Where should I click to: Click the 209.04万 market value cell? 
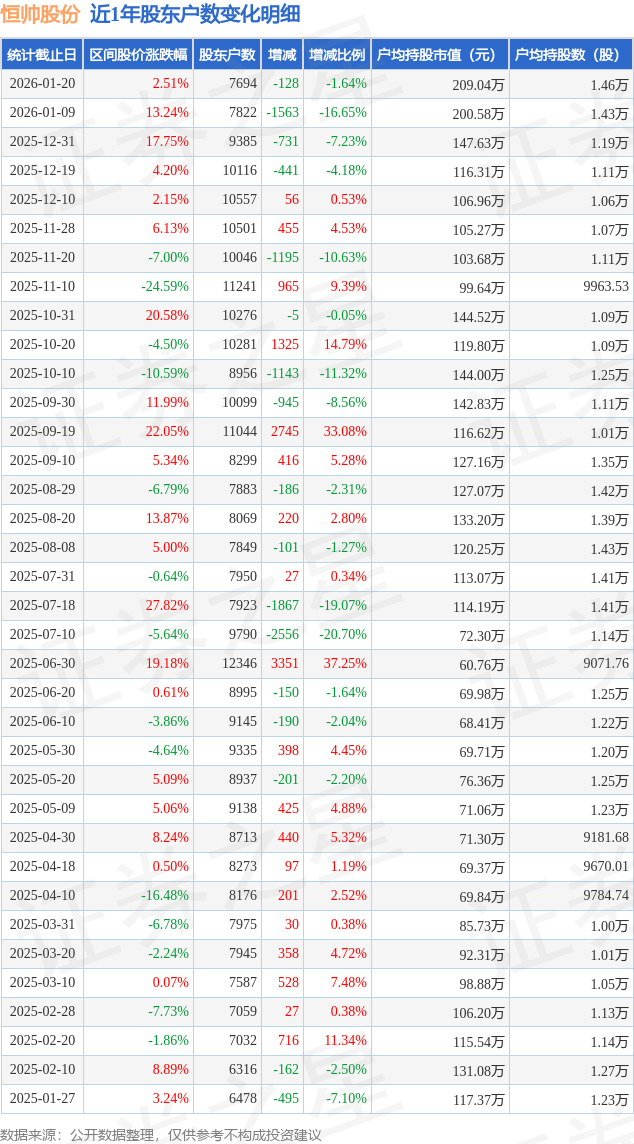(x=478, y=85)
